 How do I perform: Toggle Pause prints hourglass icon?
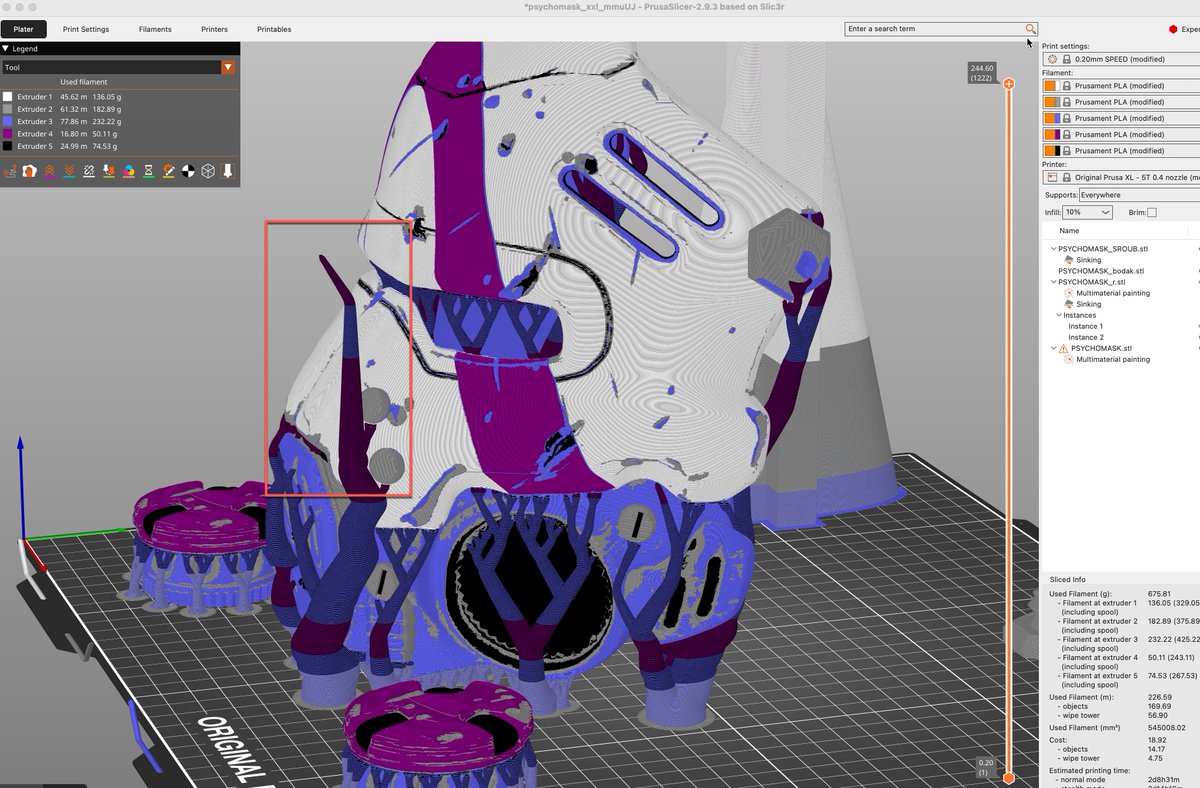149,172
